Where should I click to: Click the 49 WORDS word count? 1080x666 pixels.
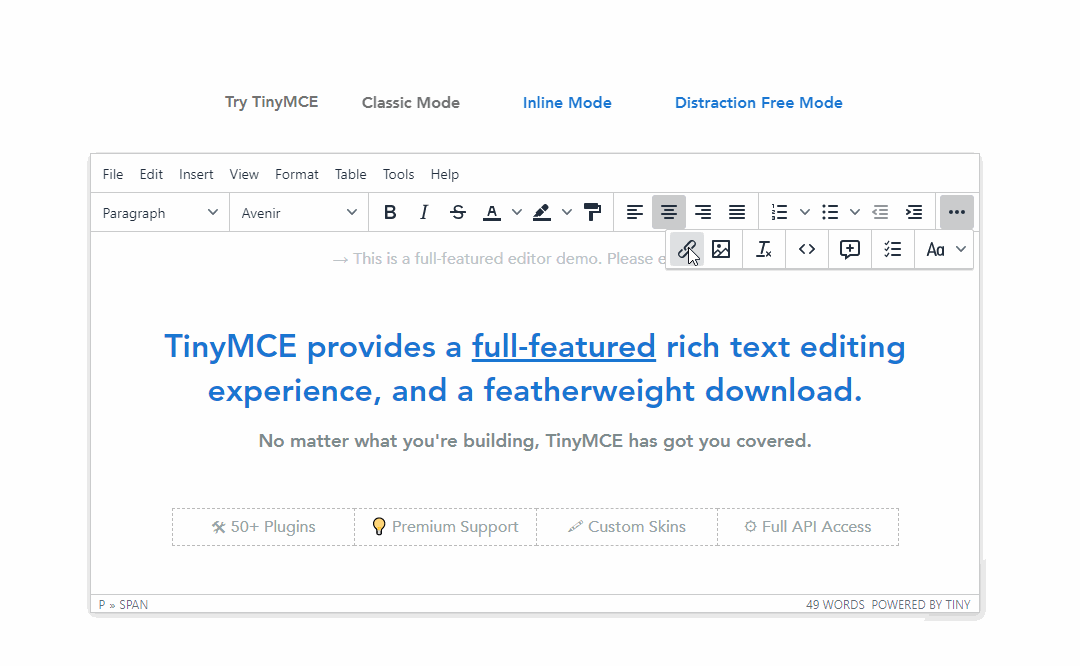click(835, 605)
